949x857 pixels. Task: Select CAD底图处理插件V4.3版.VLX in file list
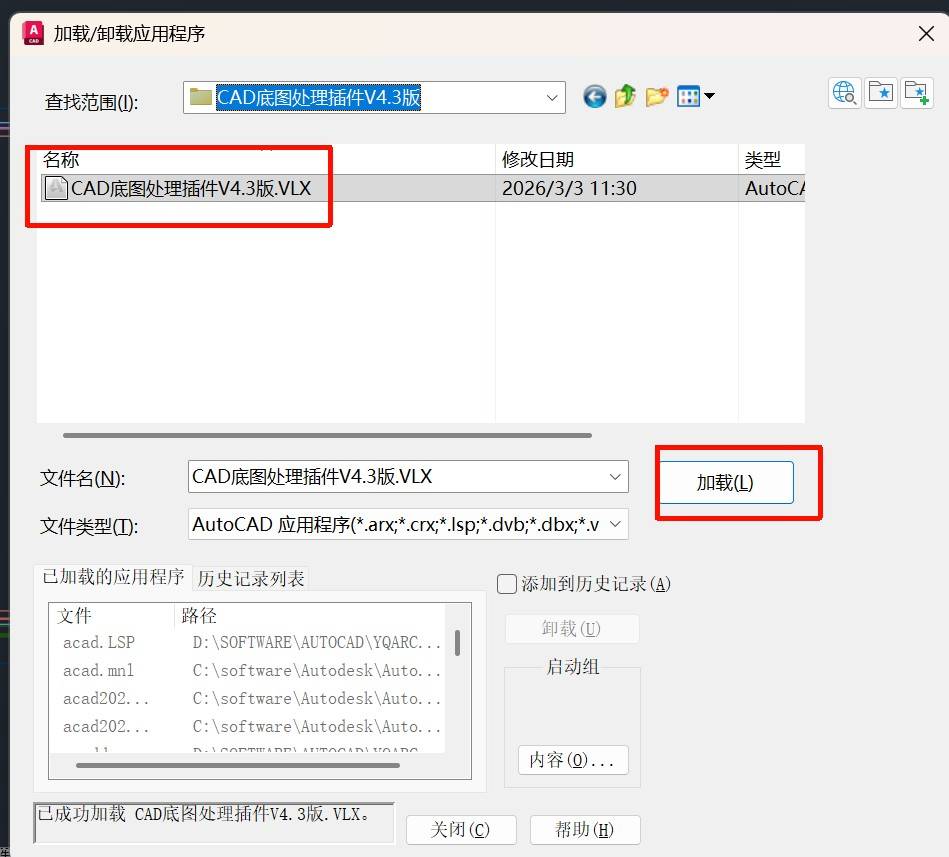pos(190,188)
